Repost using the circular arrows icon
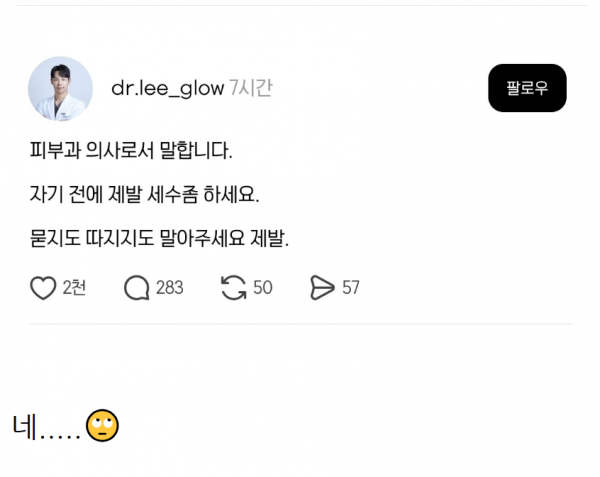Image resolution: width=600 pixels, height=477 pixels. 233,288
